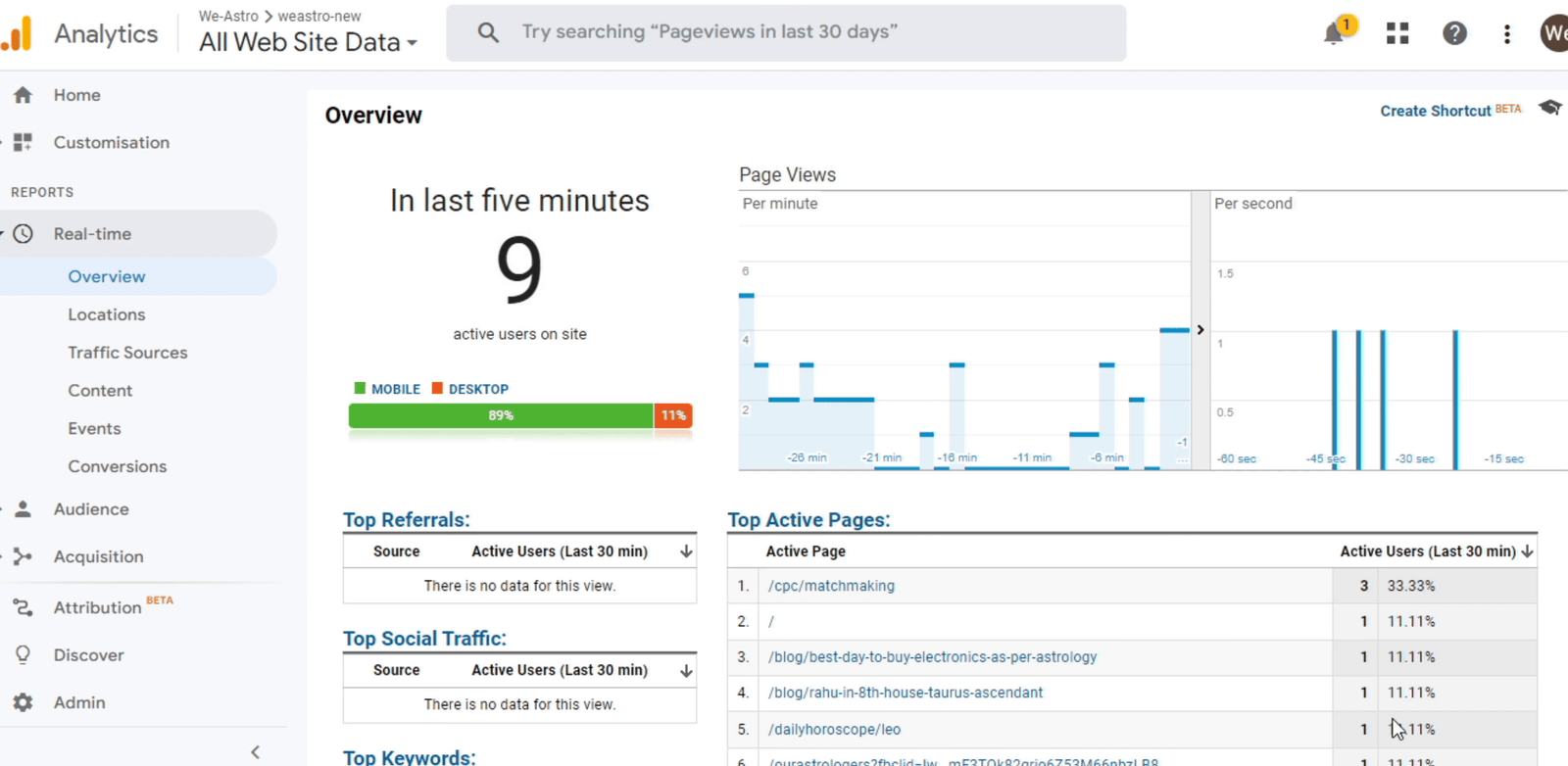1568x766 pixels.
Task: Open the Conversions real-time report
Action: click(x=118, y=466)
